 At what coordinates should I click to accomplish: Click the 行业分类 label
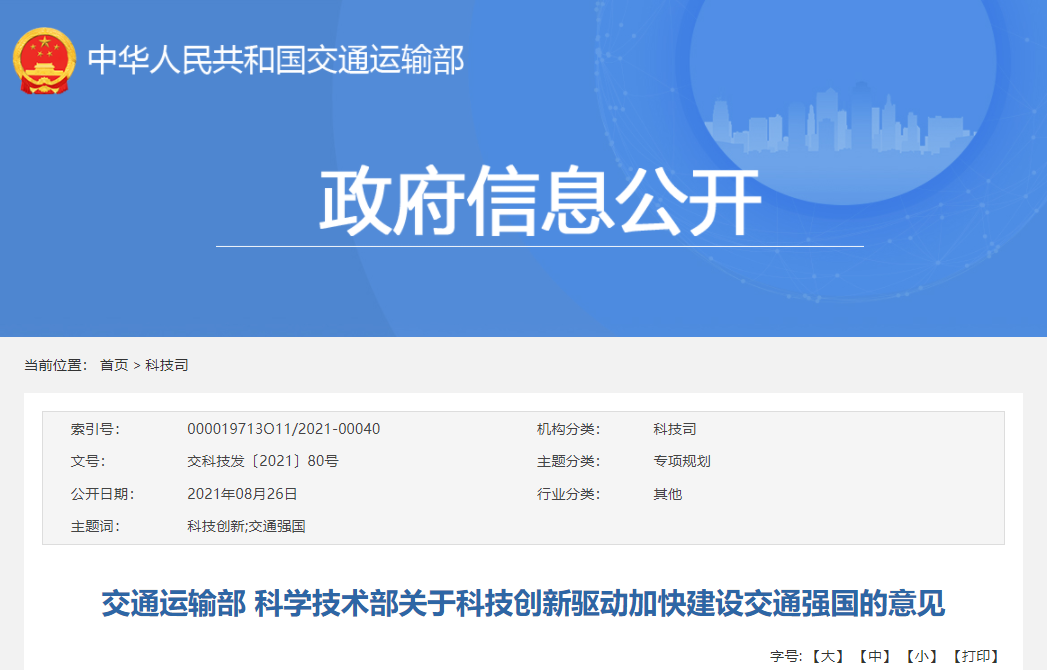[569, 494]
